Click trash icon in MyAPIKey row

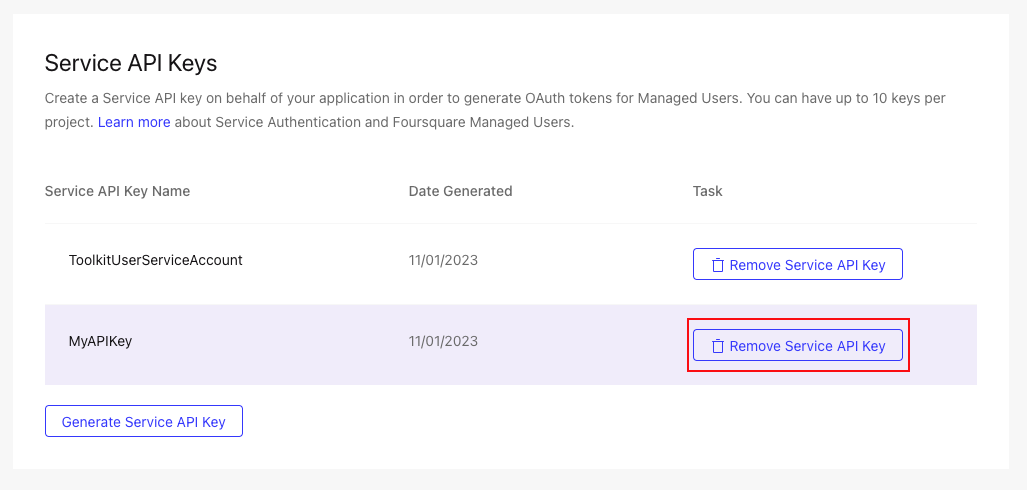[718, 346]
